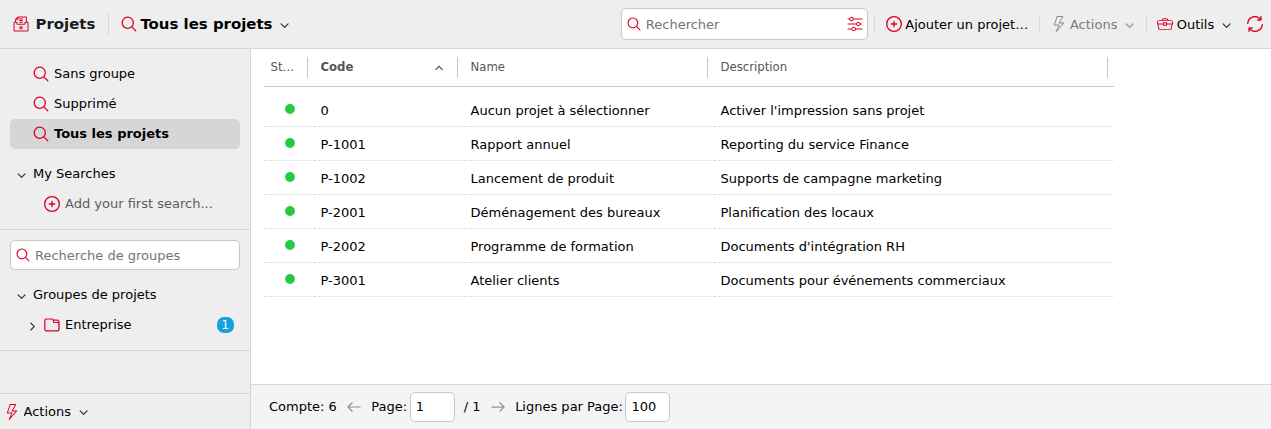Select Supprimé search

click(125, 104)
